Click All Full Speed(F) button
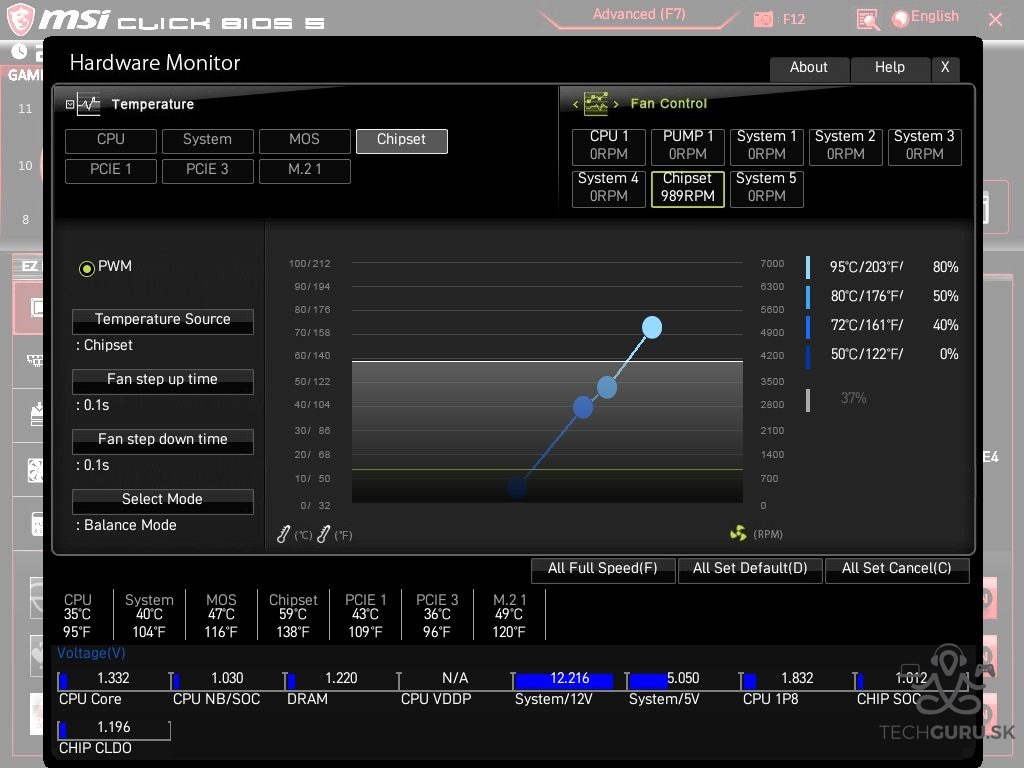1024x768 pixels. click(x=603, y=569)
